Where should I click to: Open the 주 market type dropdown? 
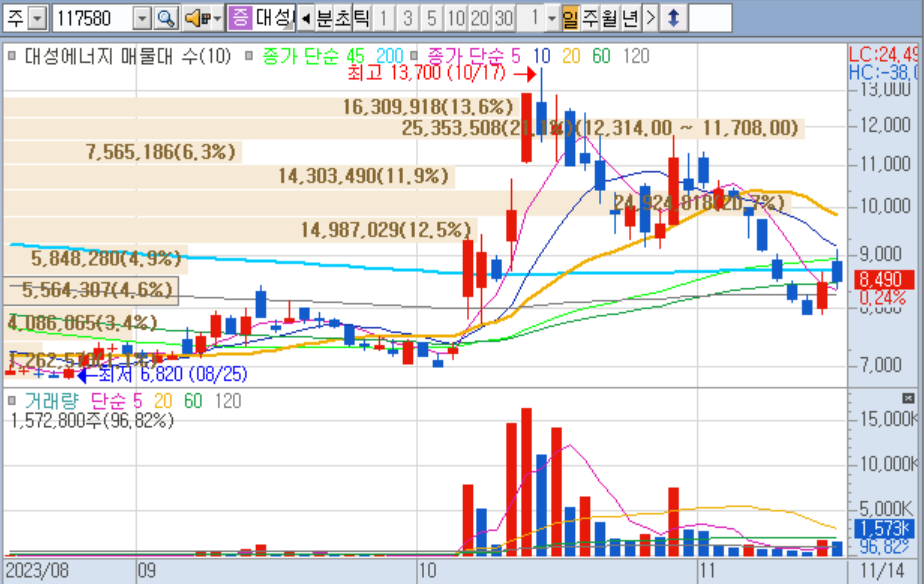(x=37, y=19)
